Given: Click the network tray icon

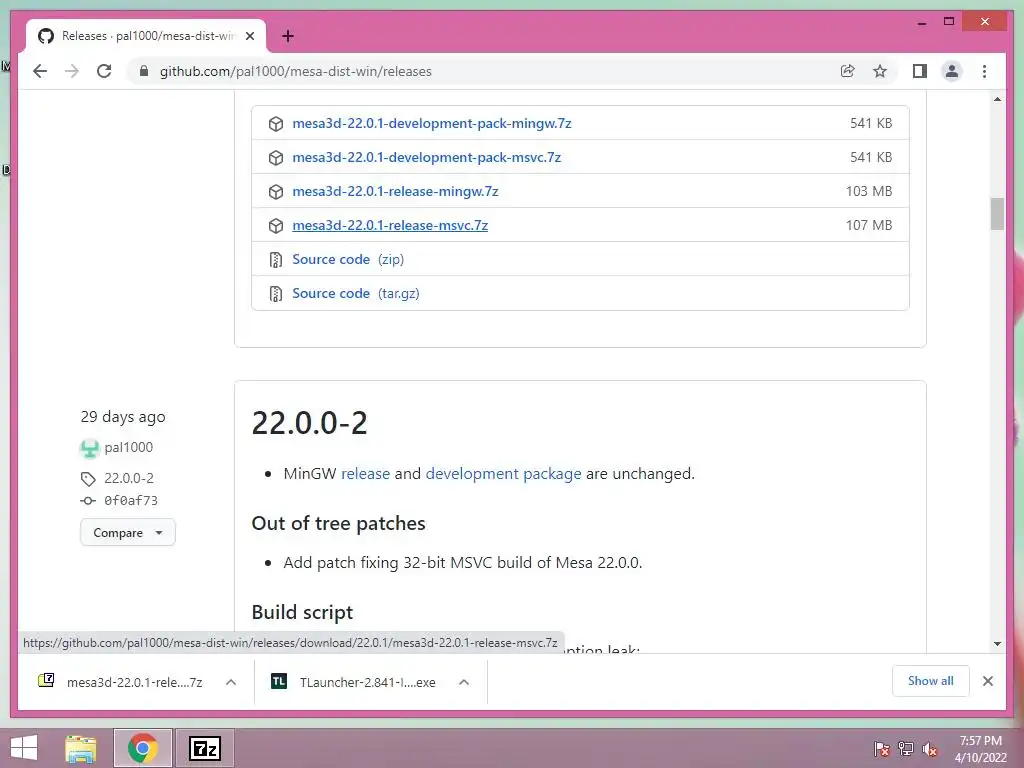Looking at the screenshot, I should tap(906, 749).
